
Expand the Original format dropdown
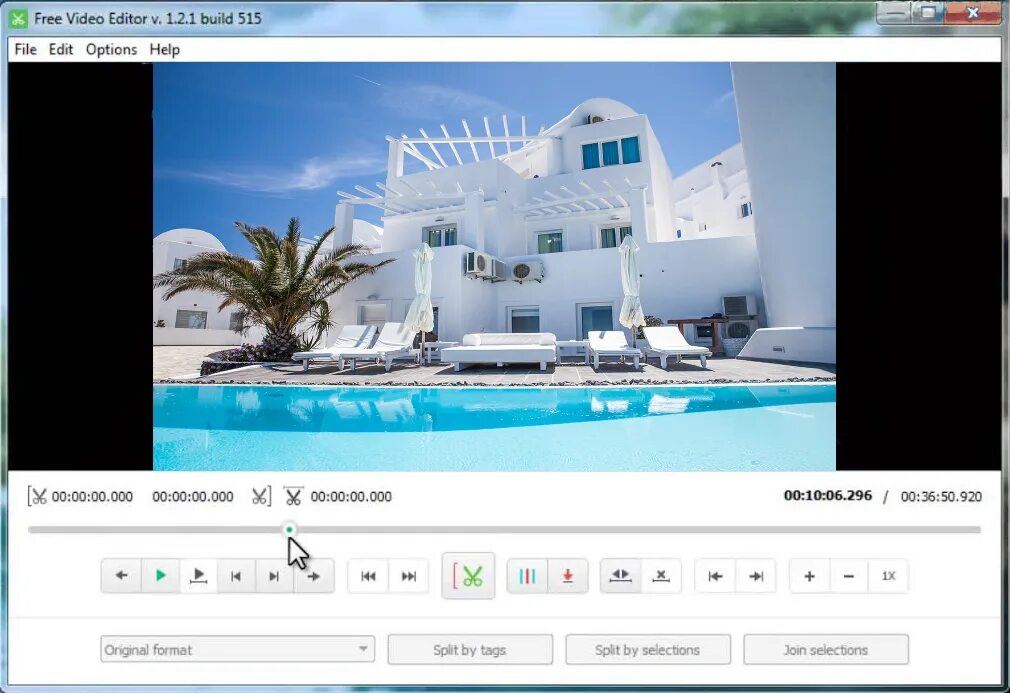pos(237,649)
